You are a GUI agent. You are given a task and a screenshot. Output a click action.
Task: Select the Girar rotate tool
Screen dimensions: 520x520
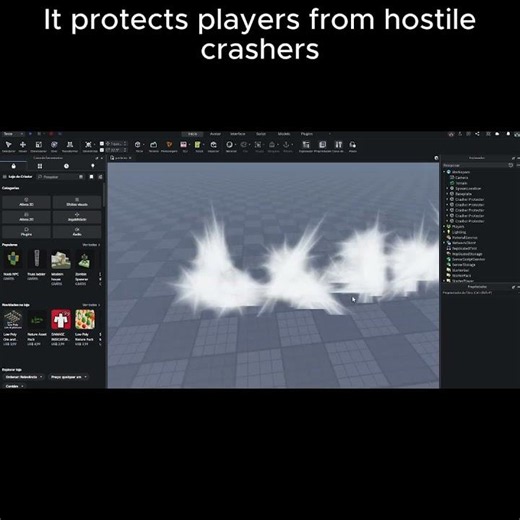54,145
